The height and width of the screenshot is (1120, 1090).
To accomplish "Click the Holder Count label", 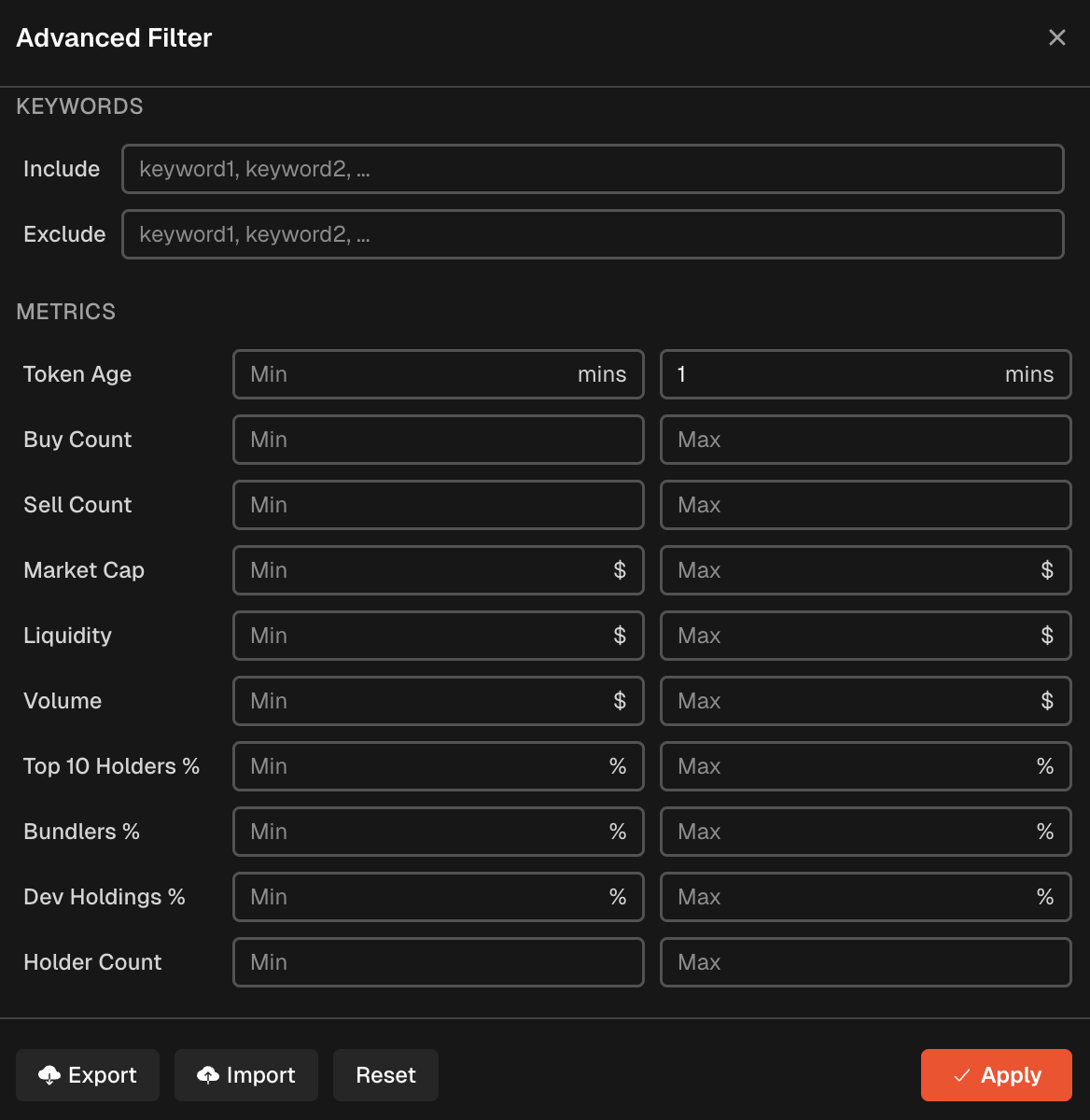I will [92, 962].
